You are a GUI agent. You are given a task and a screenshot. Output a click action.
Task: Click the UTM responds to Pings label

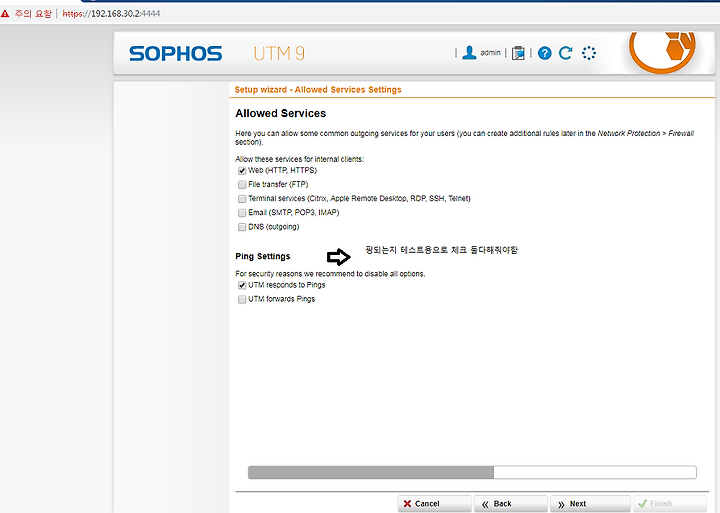point(287,285)
